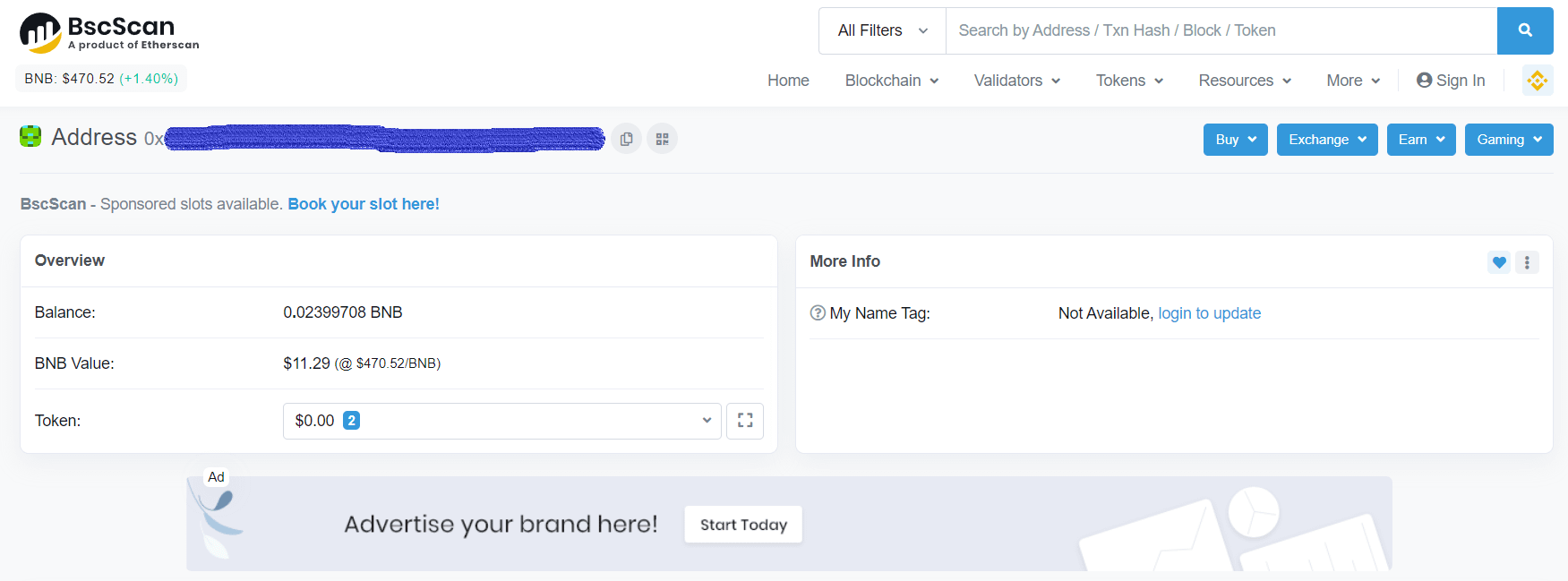Click the Sign In link
Image resolution: width=1568 pixels, height=581 pixels.
(1451, 81)
